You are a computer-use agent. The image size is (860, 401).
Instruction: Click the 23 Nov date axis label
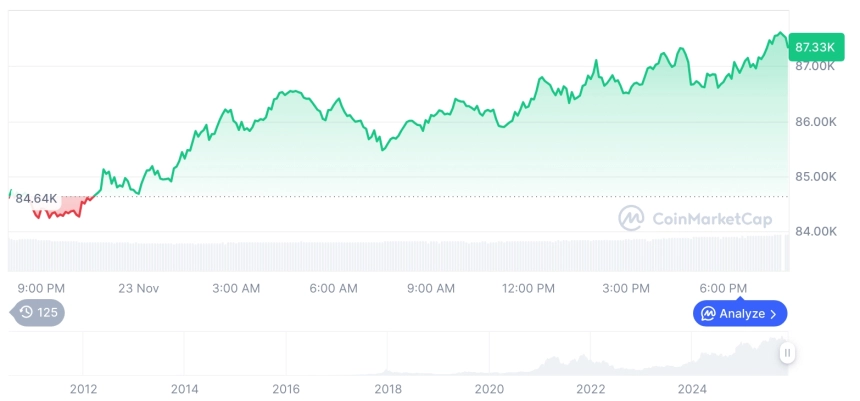(139, 288)
